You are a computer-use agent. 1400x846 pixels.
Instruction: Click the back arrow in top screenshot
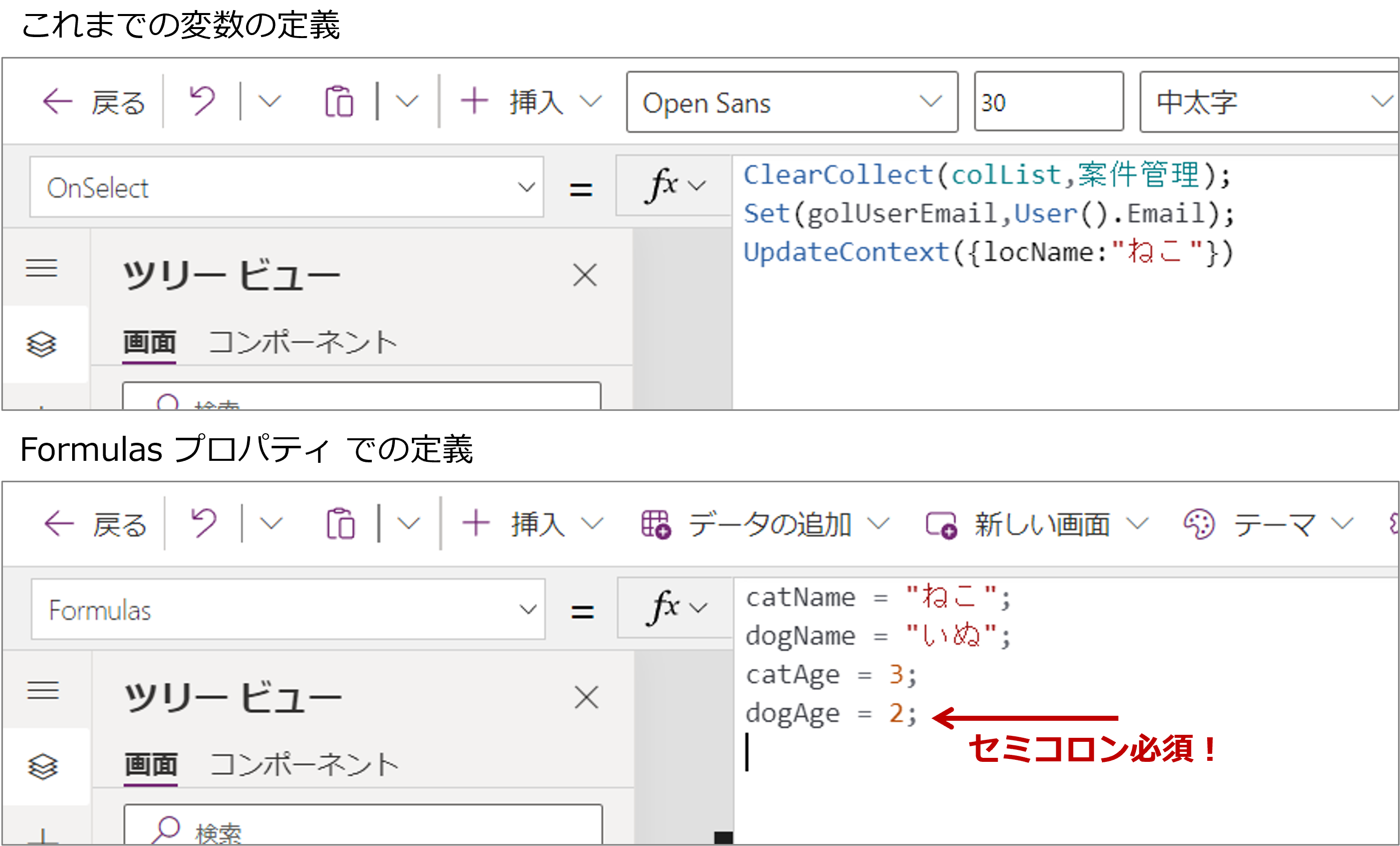pyautogui.click(x=58, y=102)
